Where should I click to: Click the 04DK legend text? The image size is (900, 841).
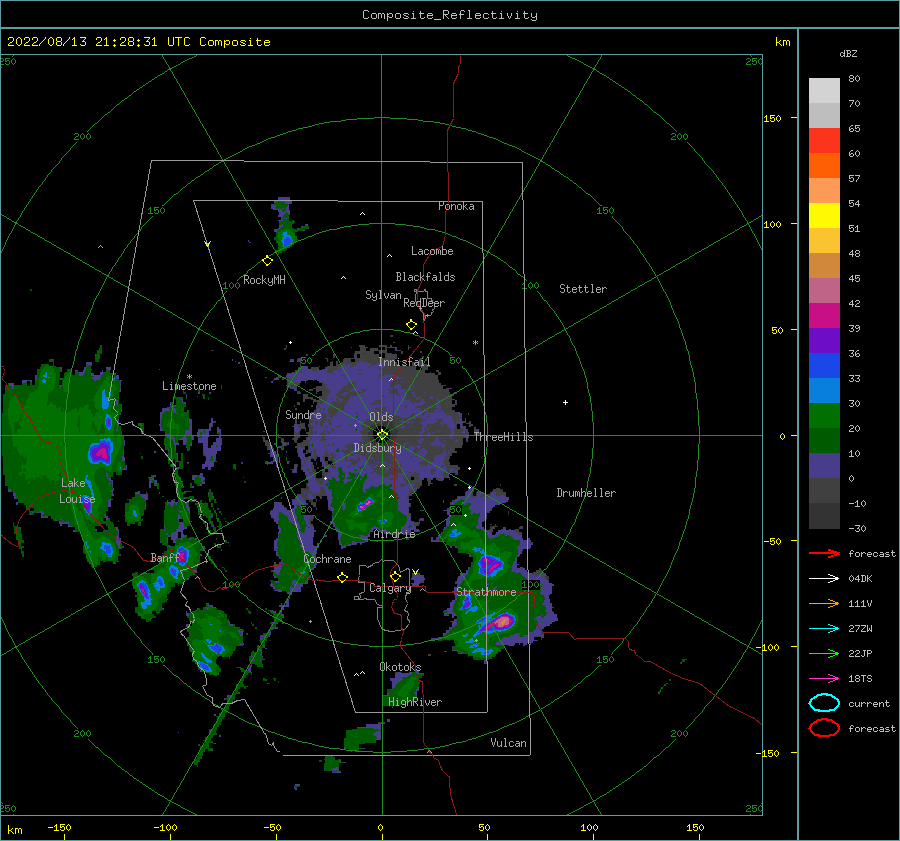(860, 578)
